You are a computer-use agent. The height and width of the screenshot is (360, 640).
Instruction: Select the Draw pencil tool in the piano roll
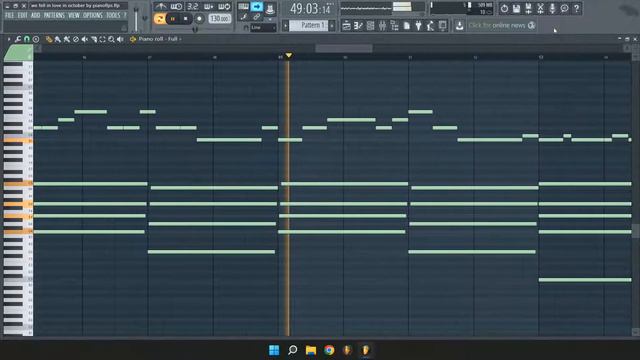(49, 39)
